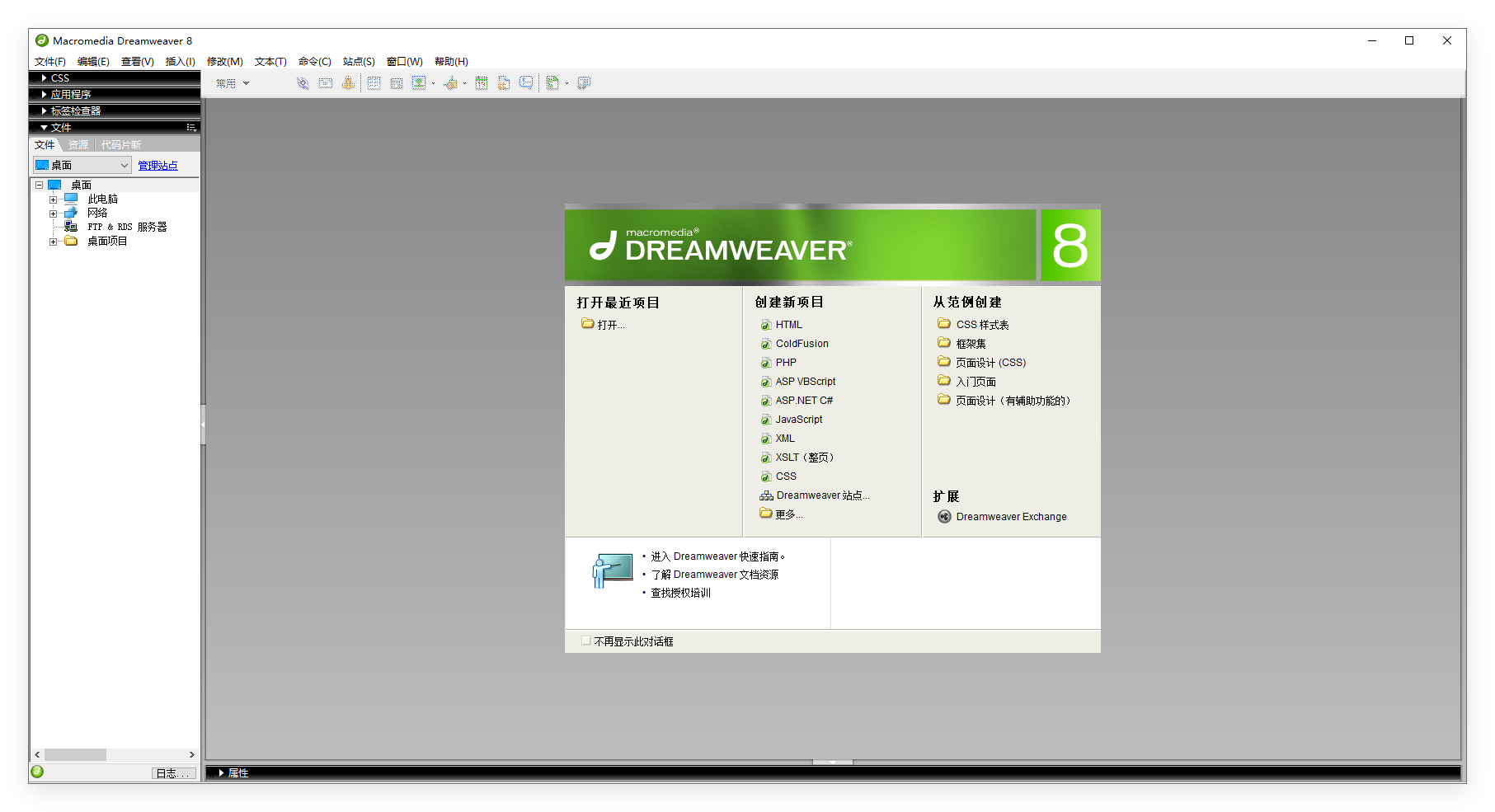Collapse the 文件 panel header
This screenshot has width=1495, height=812.
[45, 127]
